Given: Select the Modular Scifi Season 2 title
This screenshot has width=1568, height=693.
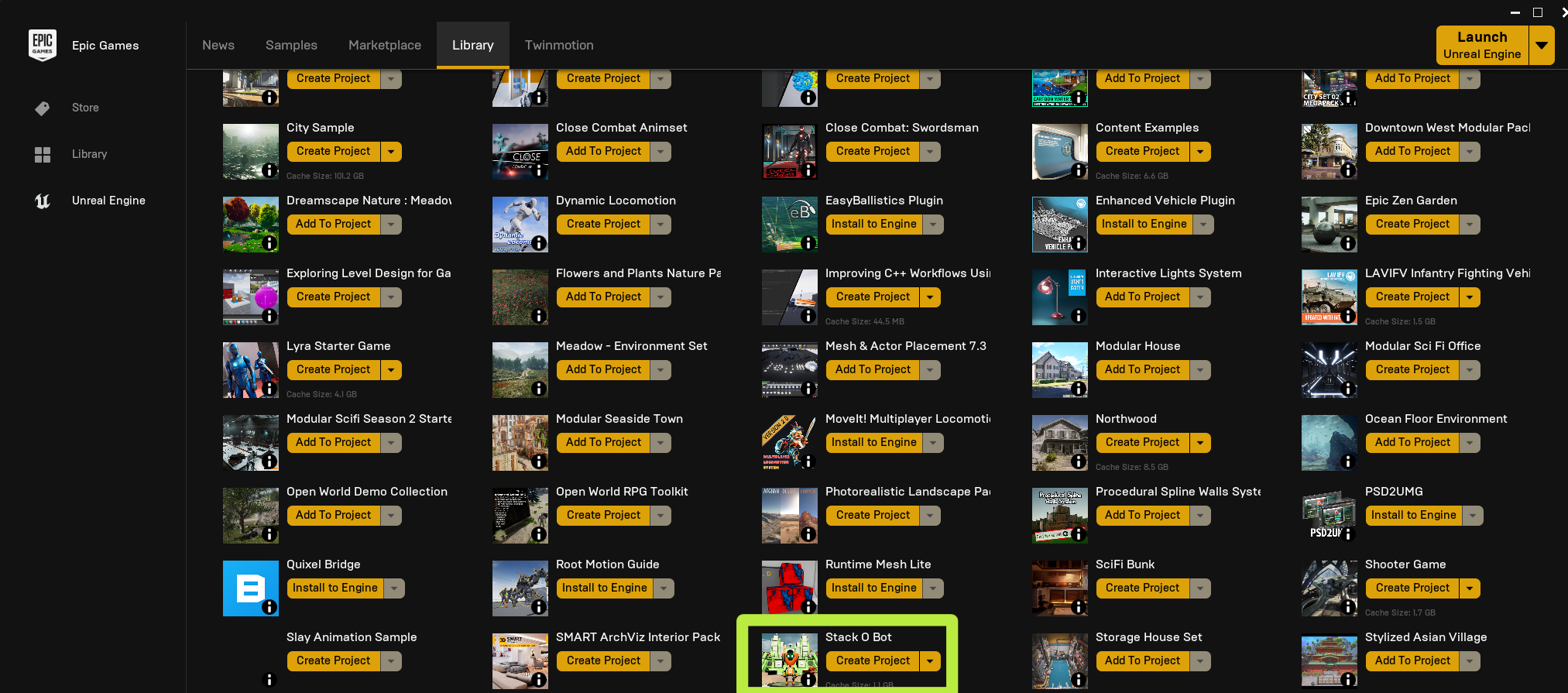Looking at the screenshot, I should coord(369,419).
